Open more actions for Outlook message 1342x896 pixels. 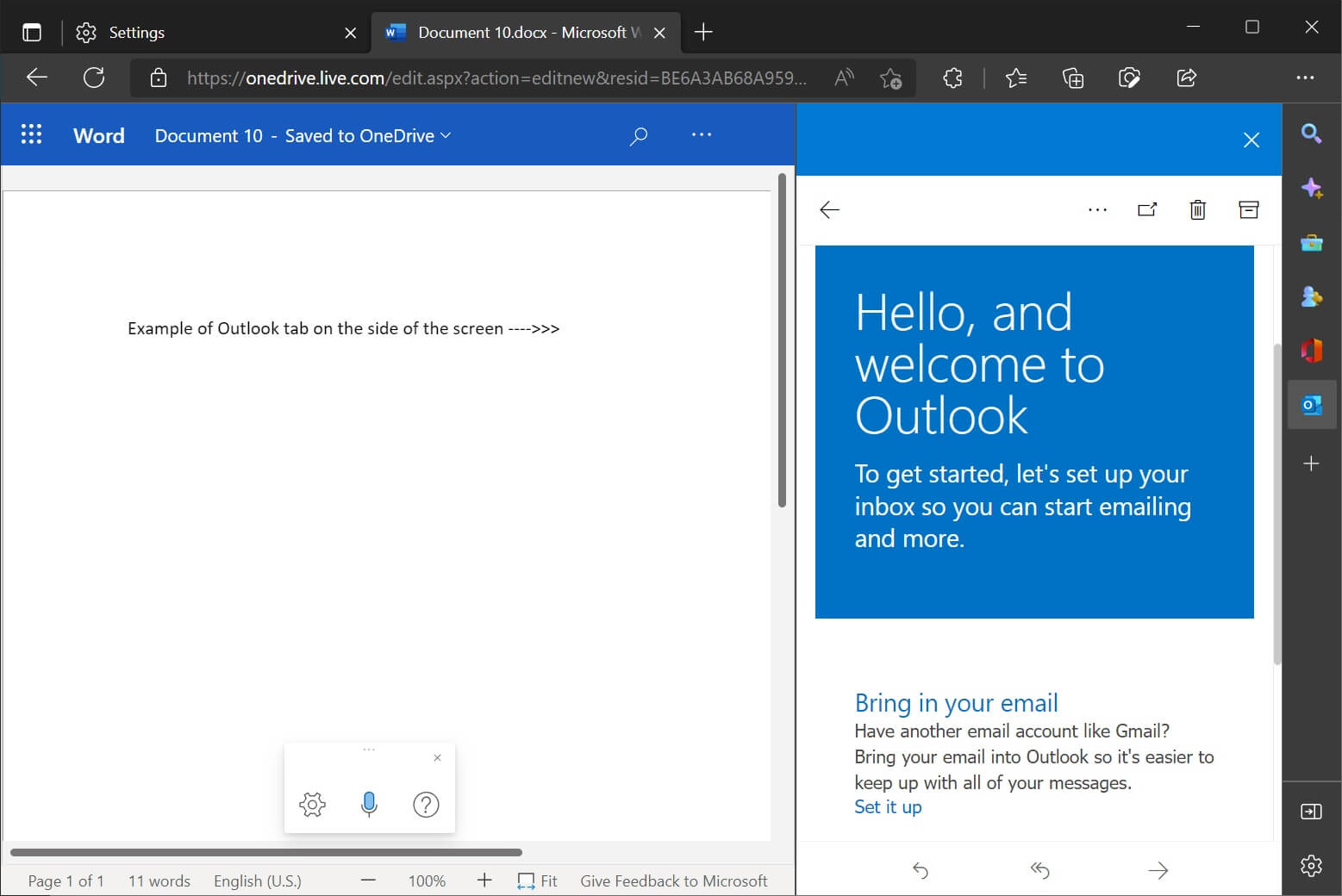coord(1097,209)
